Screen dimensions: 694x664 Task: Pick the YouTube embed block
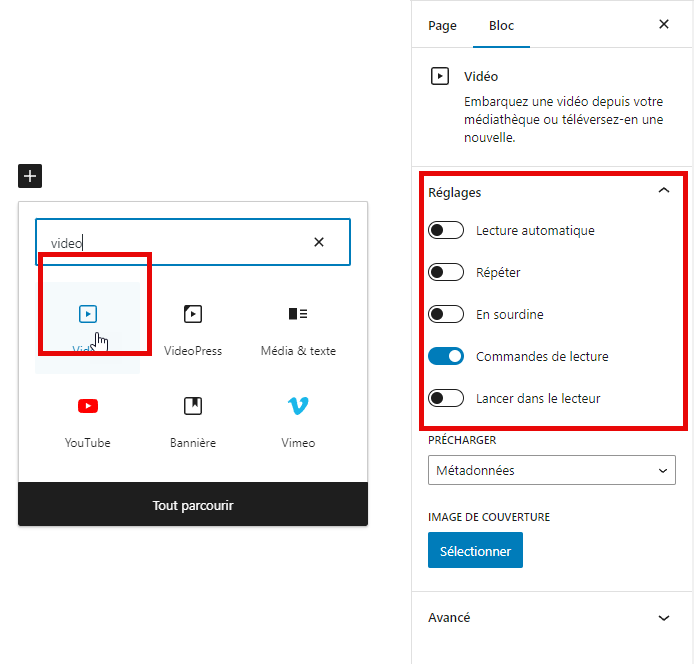pyautogui.click(x=88, y=406)
